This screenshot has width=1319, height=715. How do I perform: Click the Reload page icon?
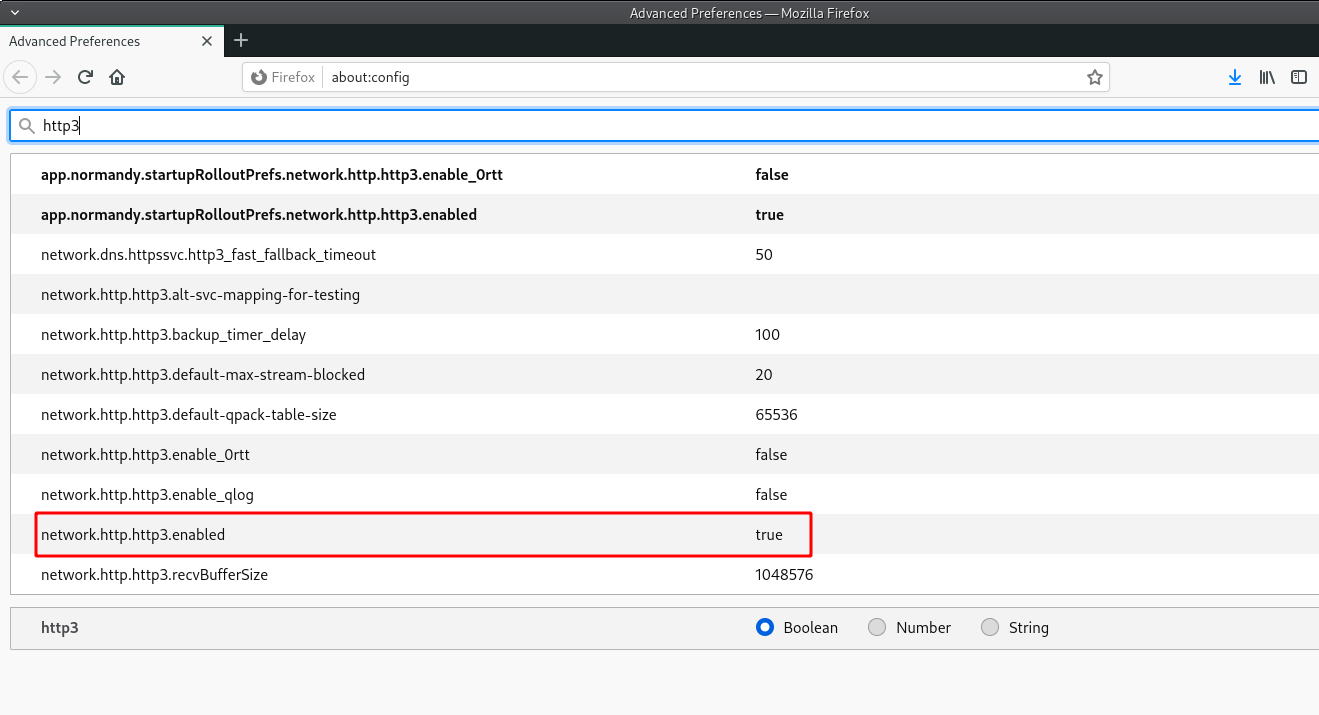pyautogui.click(x=86, y=77)
